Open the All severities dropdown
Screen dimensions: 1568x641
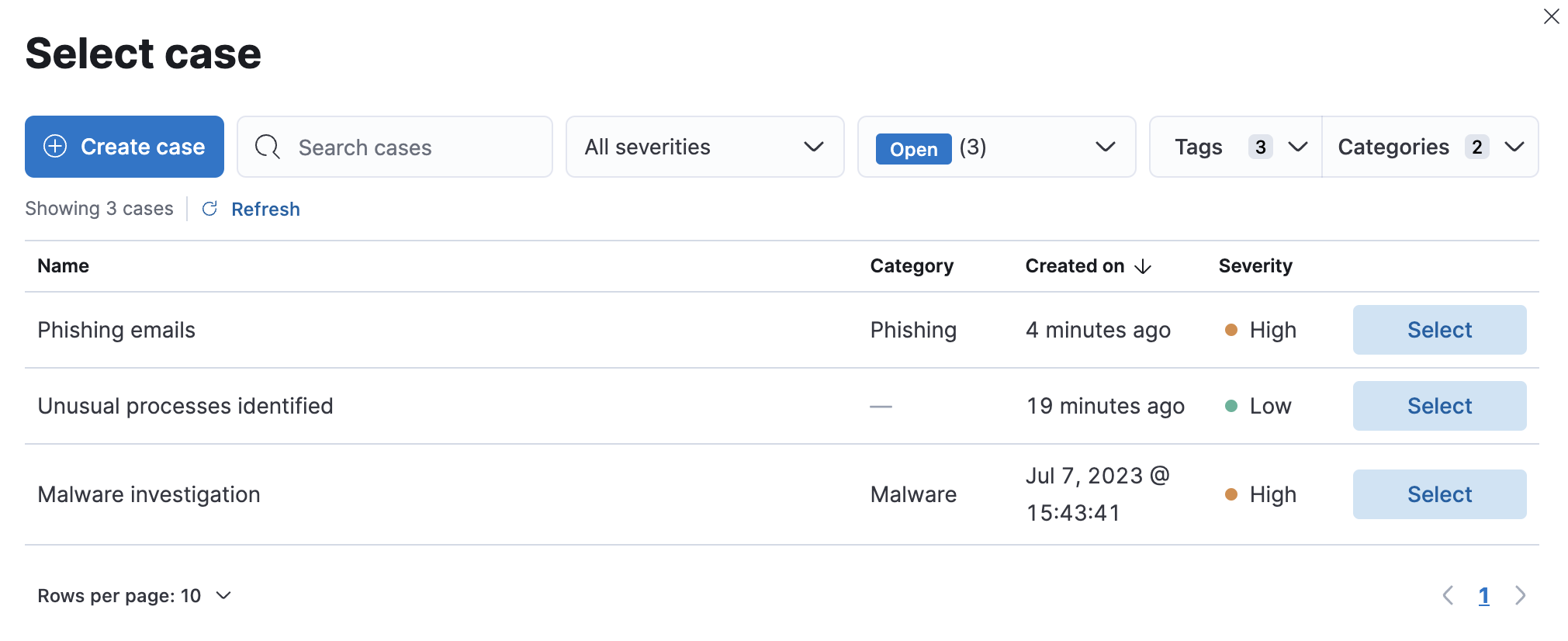pos(704,147)
